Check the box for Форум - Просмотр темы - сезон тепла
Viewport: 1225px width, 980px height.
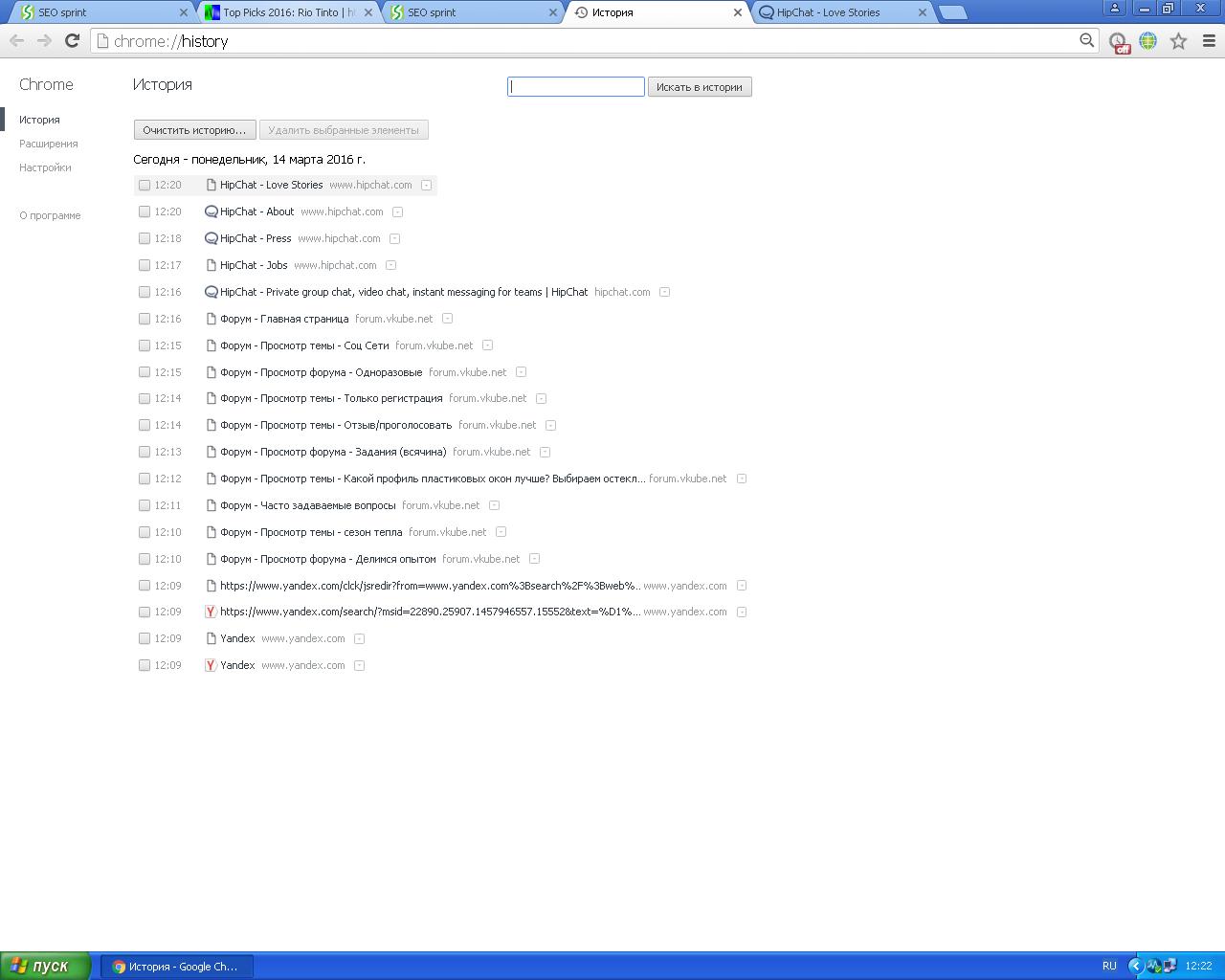click(145, 532)
